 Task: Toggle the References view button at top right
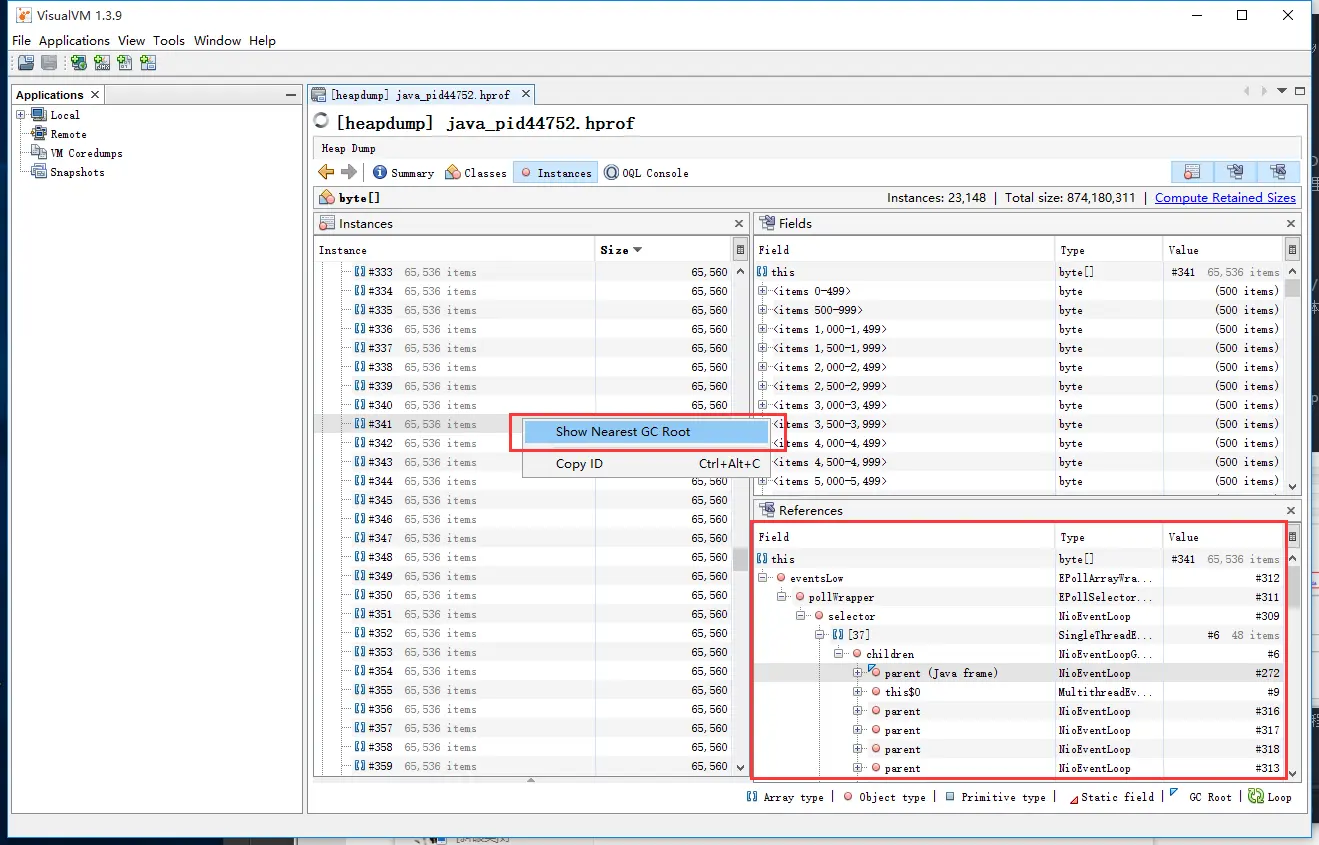[x=1278, y=172]
